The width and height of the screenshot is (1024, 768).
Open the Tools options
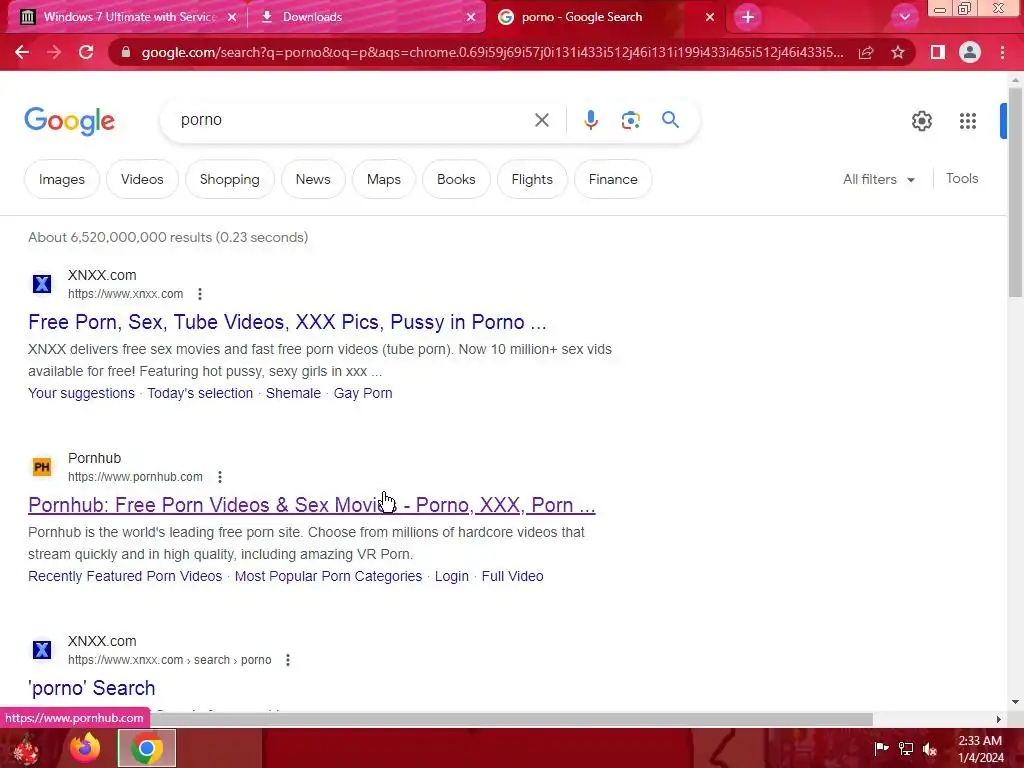pyautogui.click(x=962, y=178)
